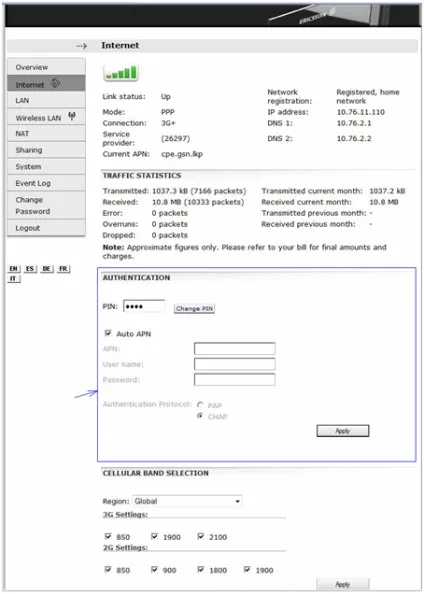Switch language to ES

point(30,269)
